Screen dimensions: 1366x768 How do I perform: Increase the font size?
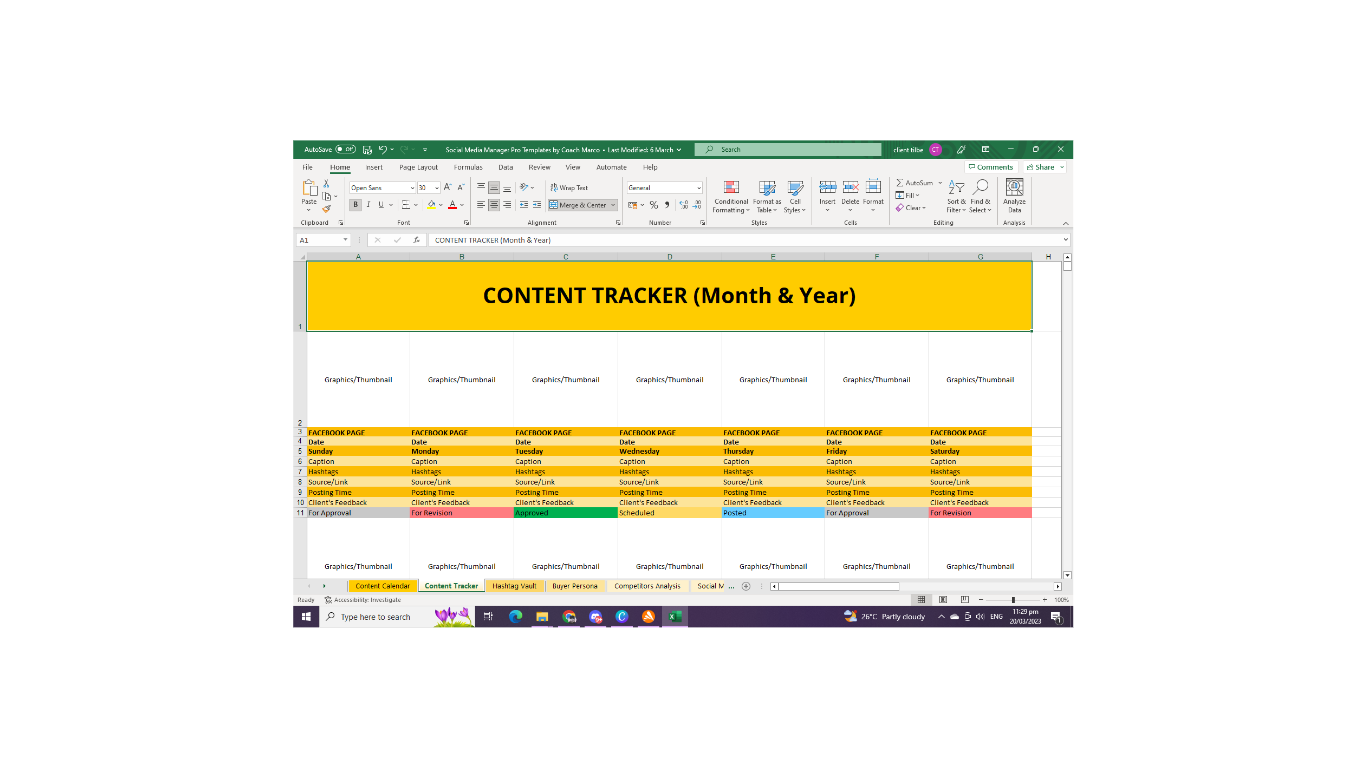[448, 187]
